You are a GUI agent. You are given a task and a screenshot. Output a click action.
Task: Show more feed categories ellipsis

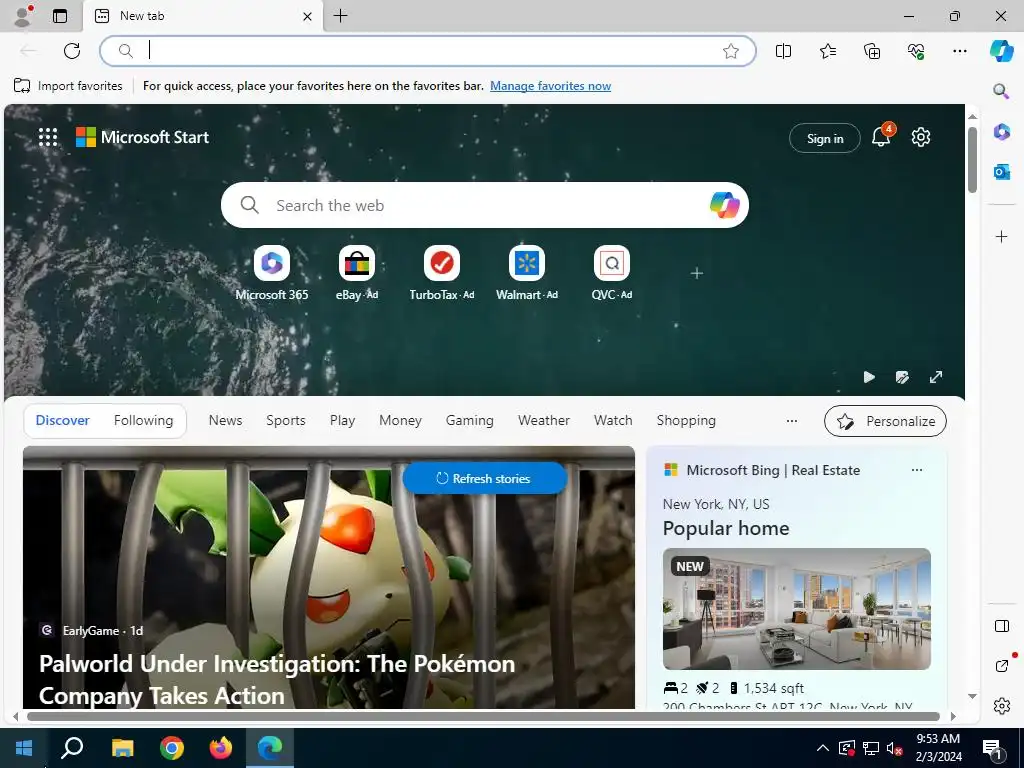[792, 421]
